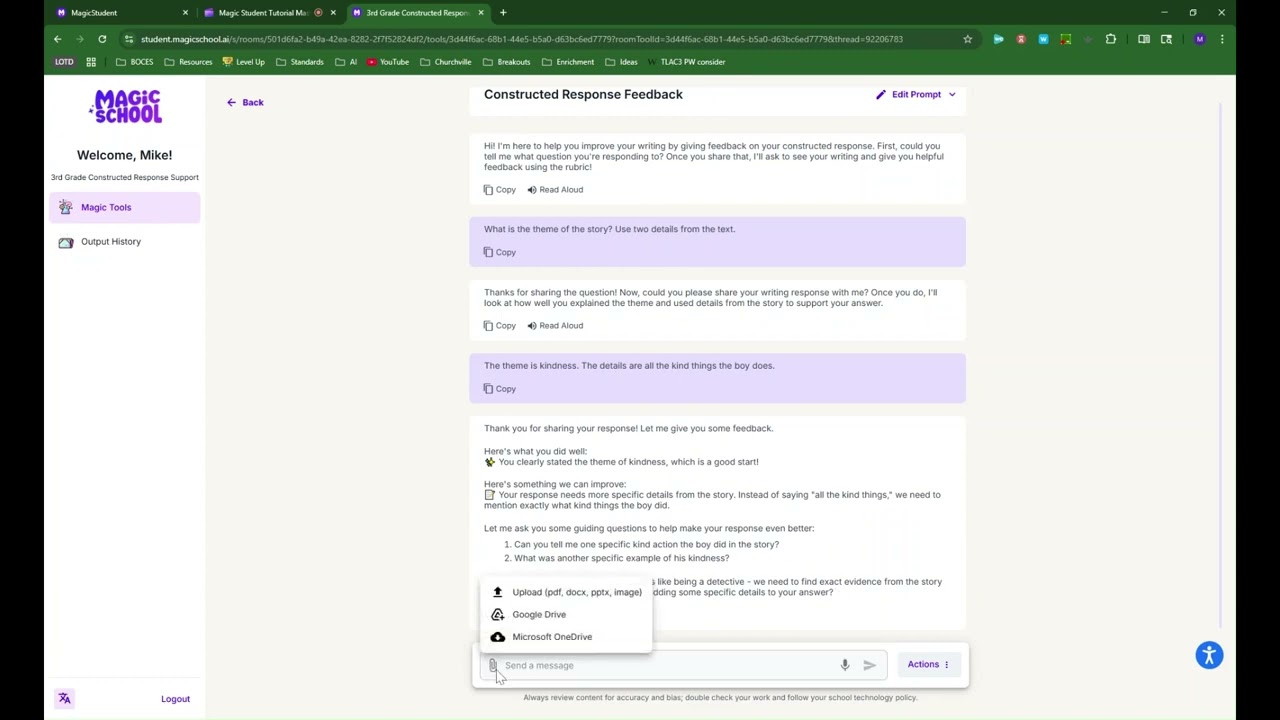Image resolution: width=1280 pixels, height=720 pixels.
Task: Click the address bar URL
Action: (521, 39)
